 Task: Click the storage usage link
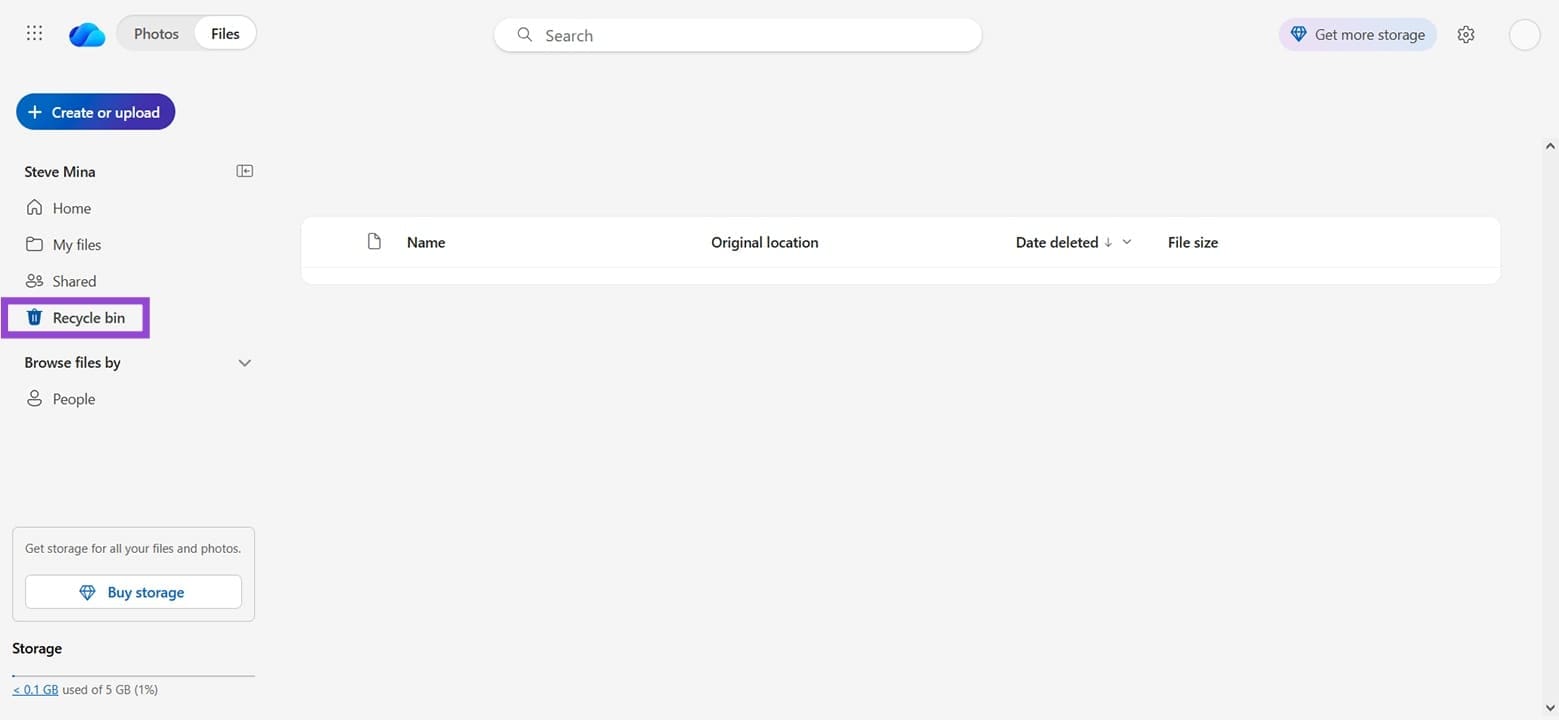(x=35, y=689)
